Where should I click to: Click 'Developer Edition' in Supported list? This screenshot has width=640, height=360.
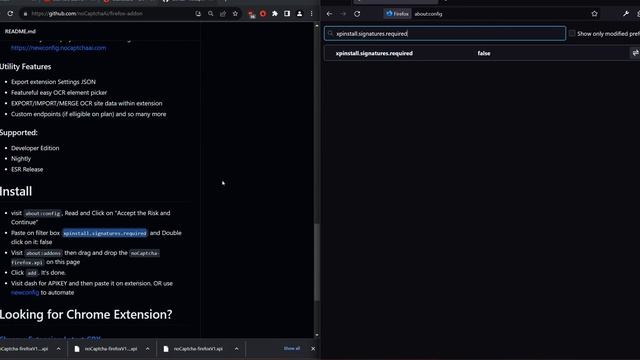(x=35, y=148)
